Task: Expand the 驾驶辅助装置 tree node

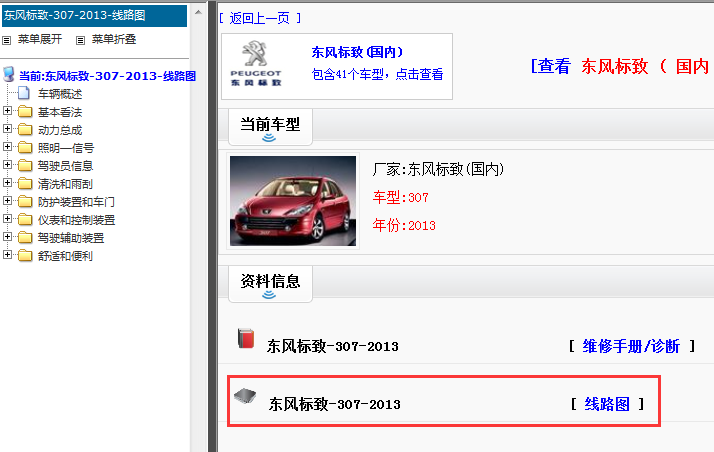Action: pyautogui.click(x=7, y=237)
